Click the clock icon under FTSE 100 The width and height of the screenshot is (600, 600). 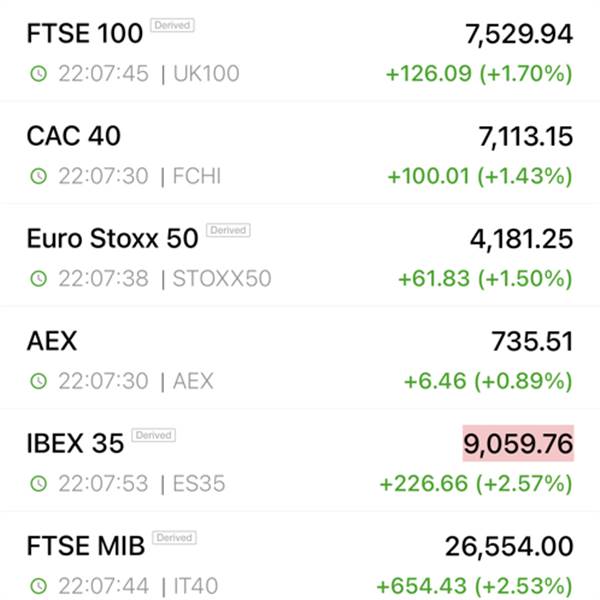coord(39,73)
